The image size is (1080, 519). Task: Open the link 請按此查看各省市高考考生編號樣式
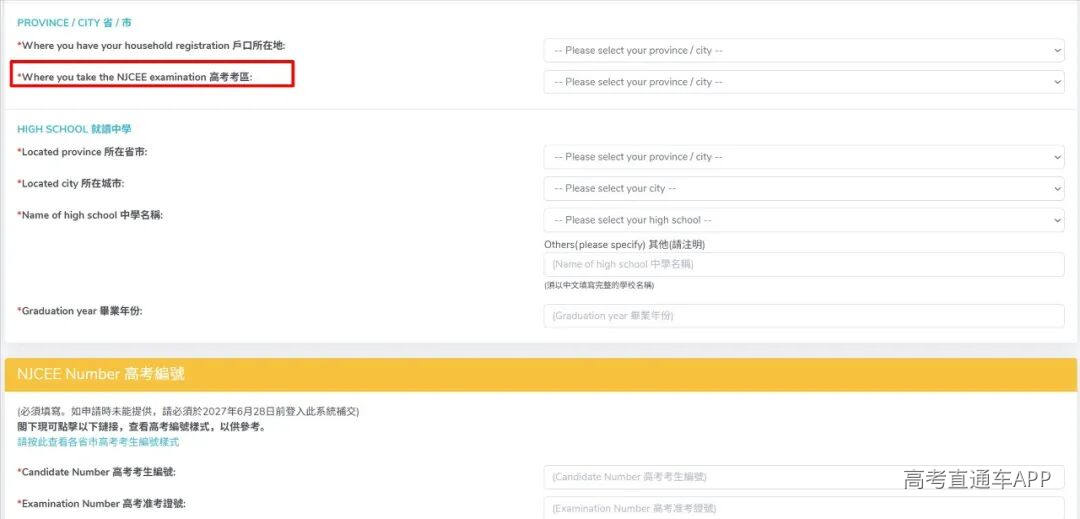[x=98, y=443]
